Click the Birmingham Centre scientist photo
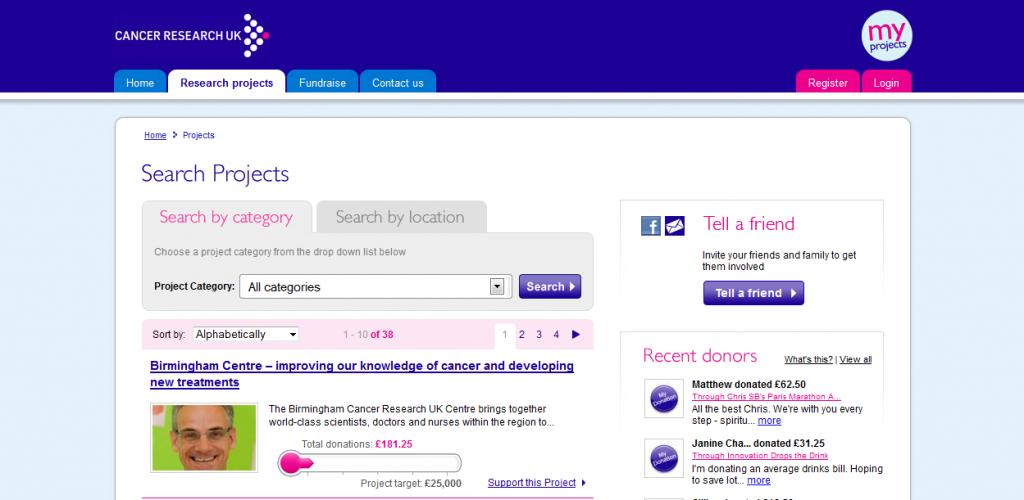1024x500 pixels. (x=204, y=437)
